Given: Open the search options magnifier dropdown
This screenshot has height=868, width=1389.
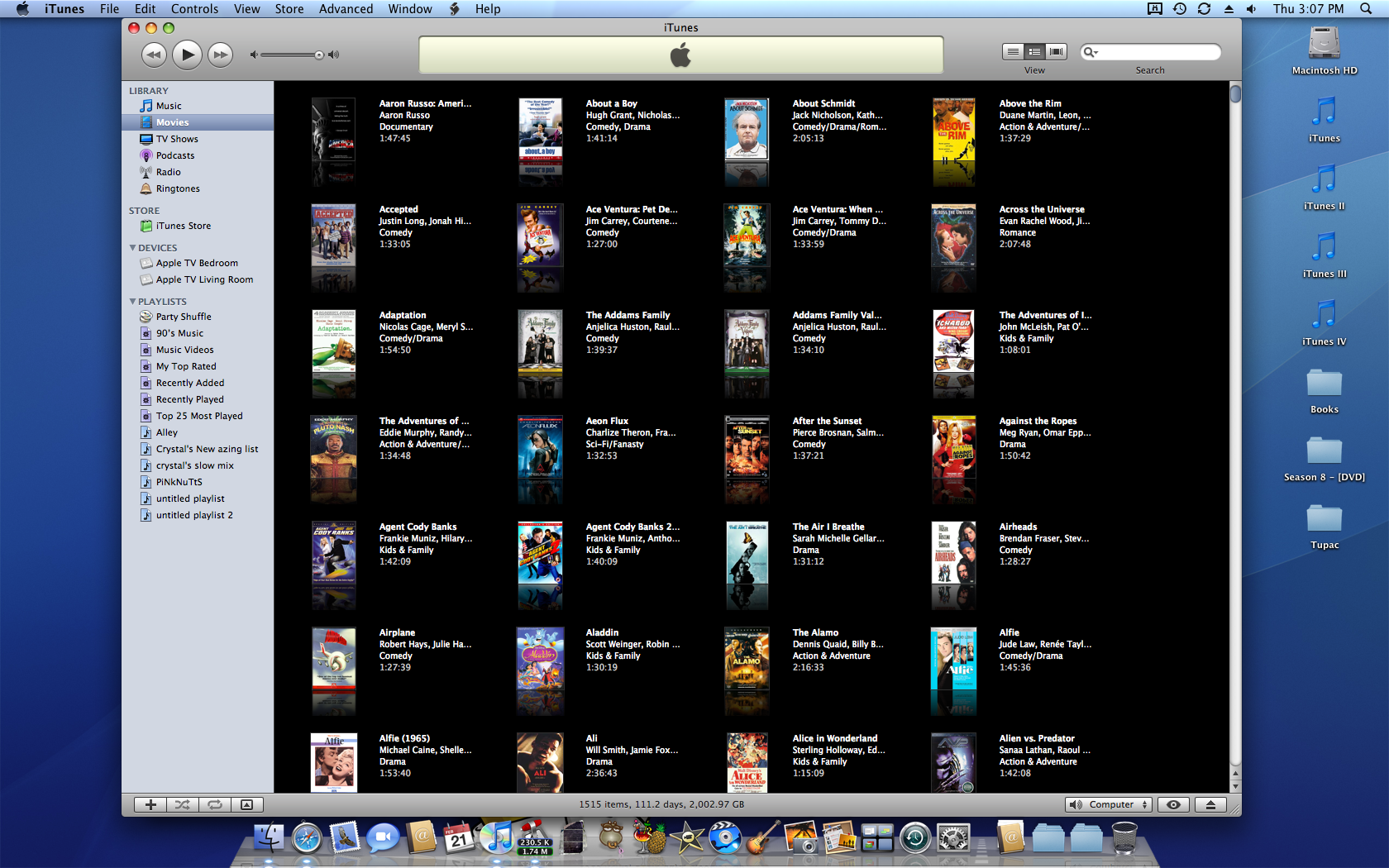Looking at the screenshot, I should [x=1091, y=52].
